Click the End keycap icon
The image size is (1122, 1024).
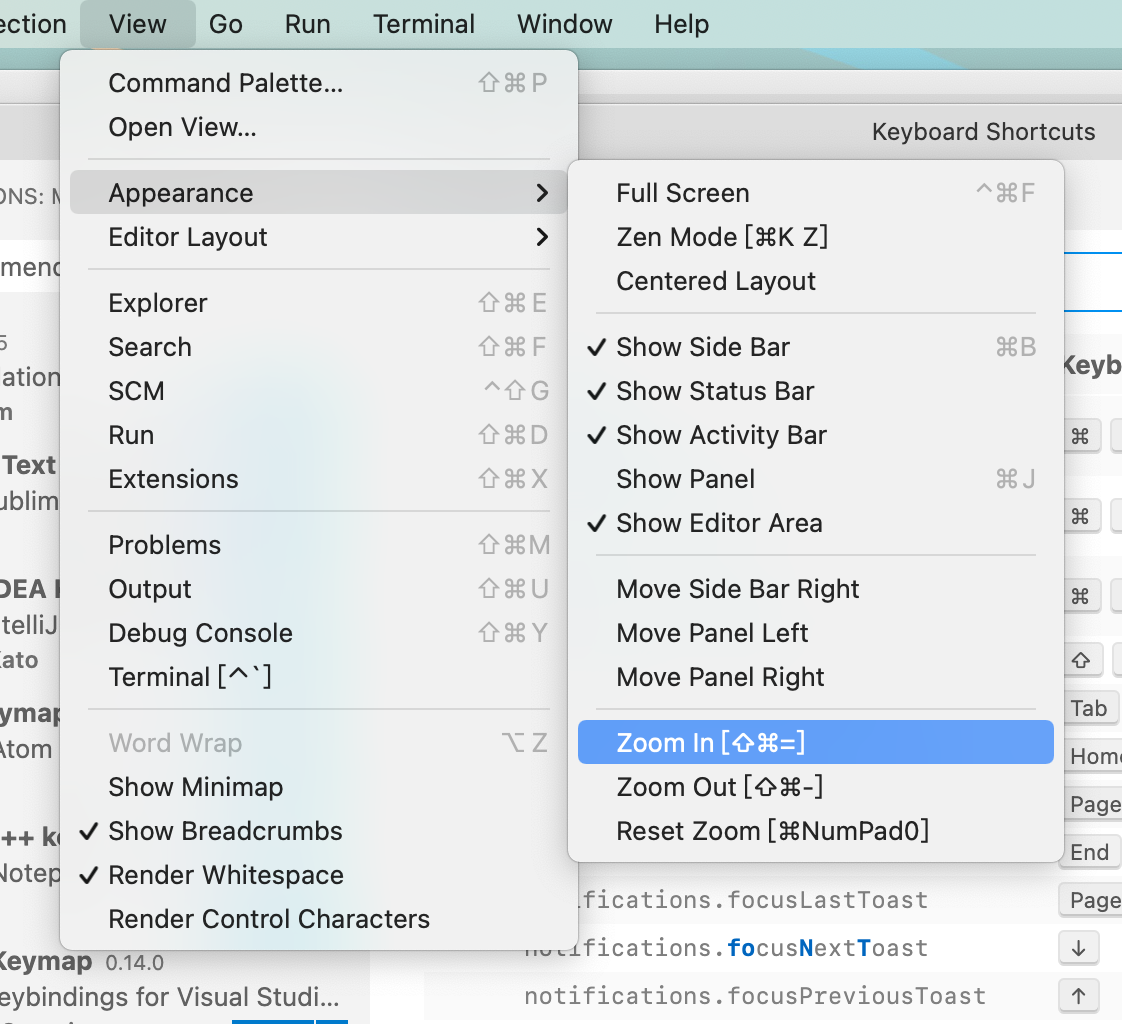1089,852
